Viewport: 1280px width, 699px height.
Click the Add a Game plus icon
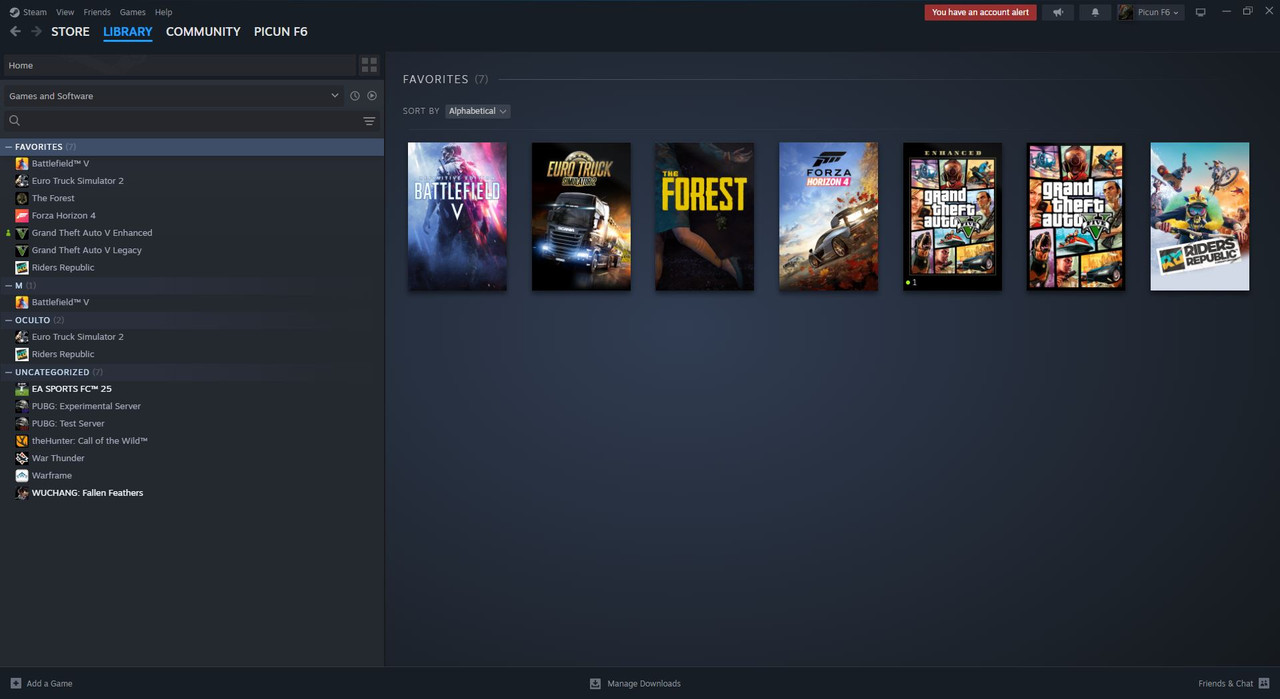[15, 683]
